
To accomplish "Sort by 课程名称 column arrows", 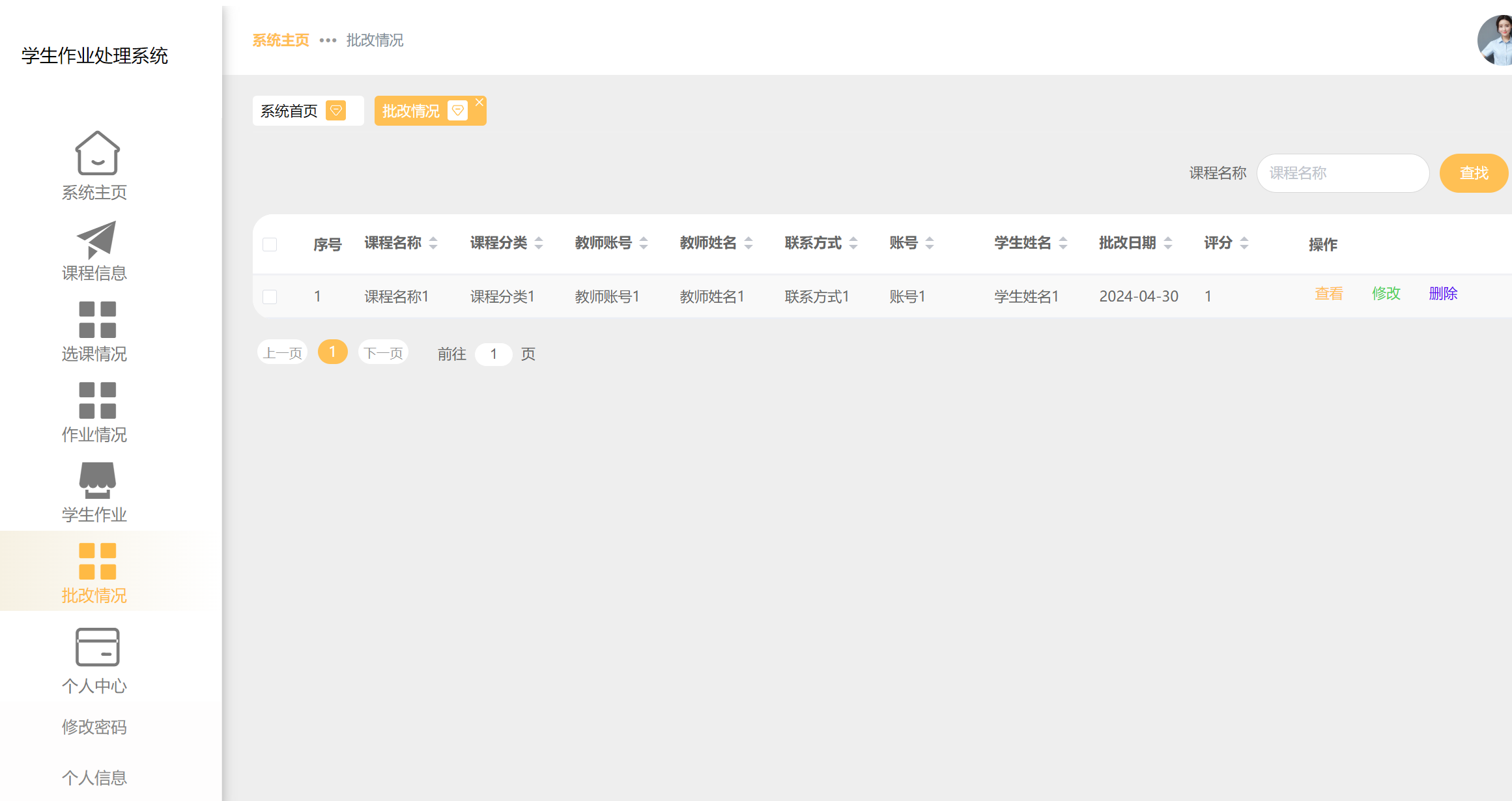I will click(433, 244).
